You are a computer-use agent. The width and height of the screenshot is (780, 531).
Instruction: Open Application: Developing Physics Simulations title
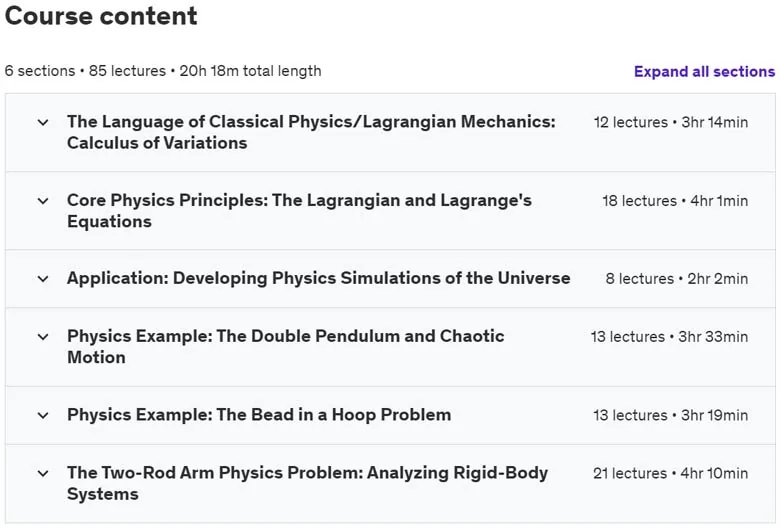click(319, 278)
